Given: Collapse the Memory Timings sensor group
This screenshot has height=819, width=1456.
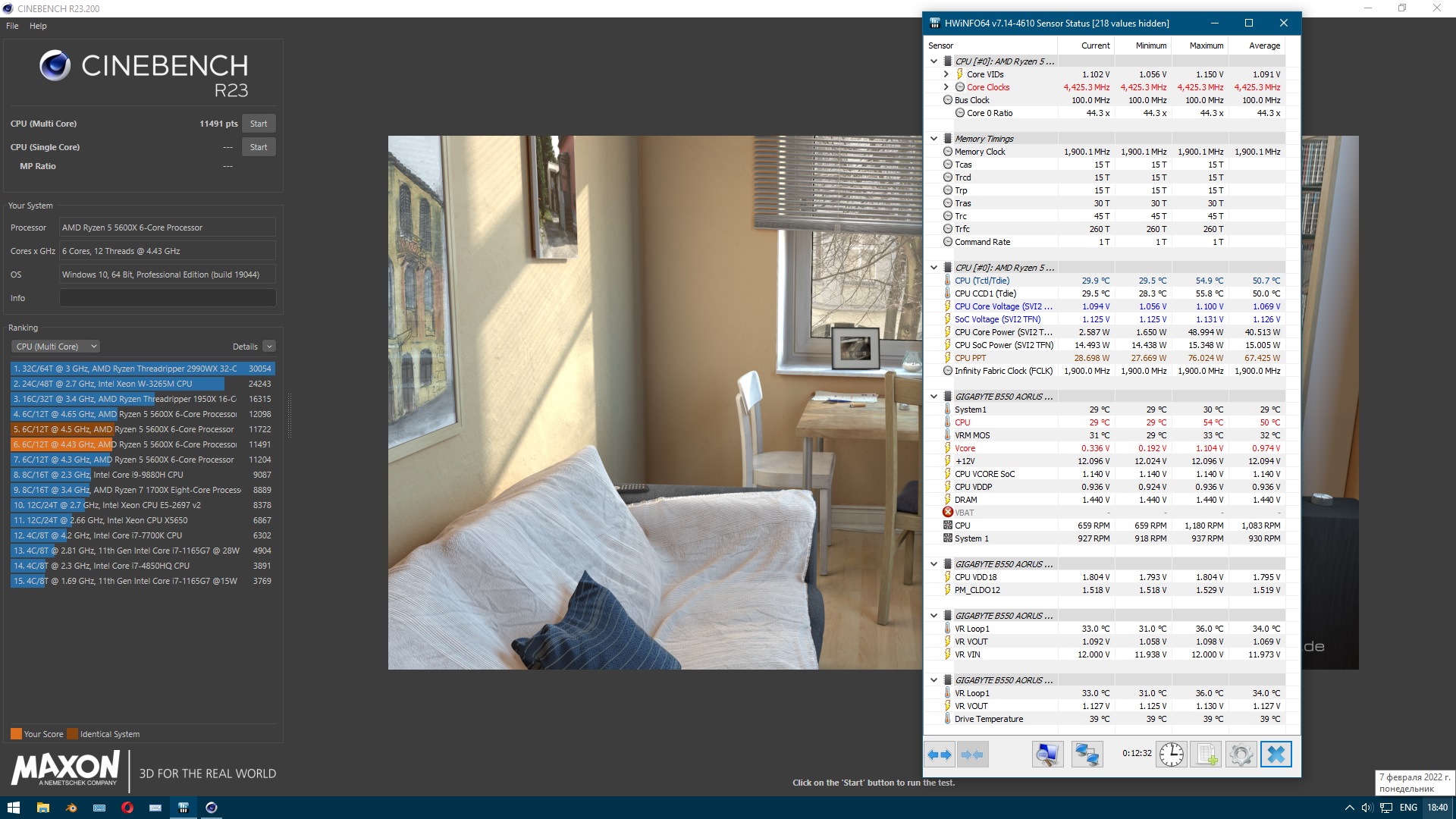Looking at the screenshot, I should coord(934,139).
